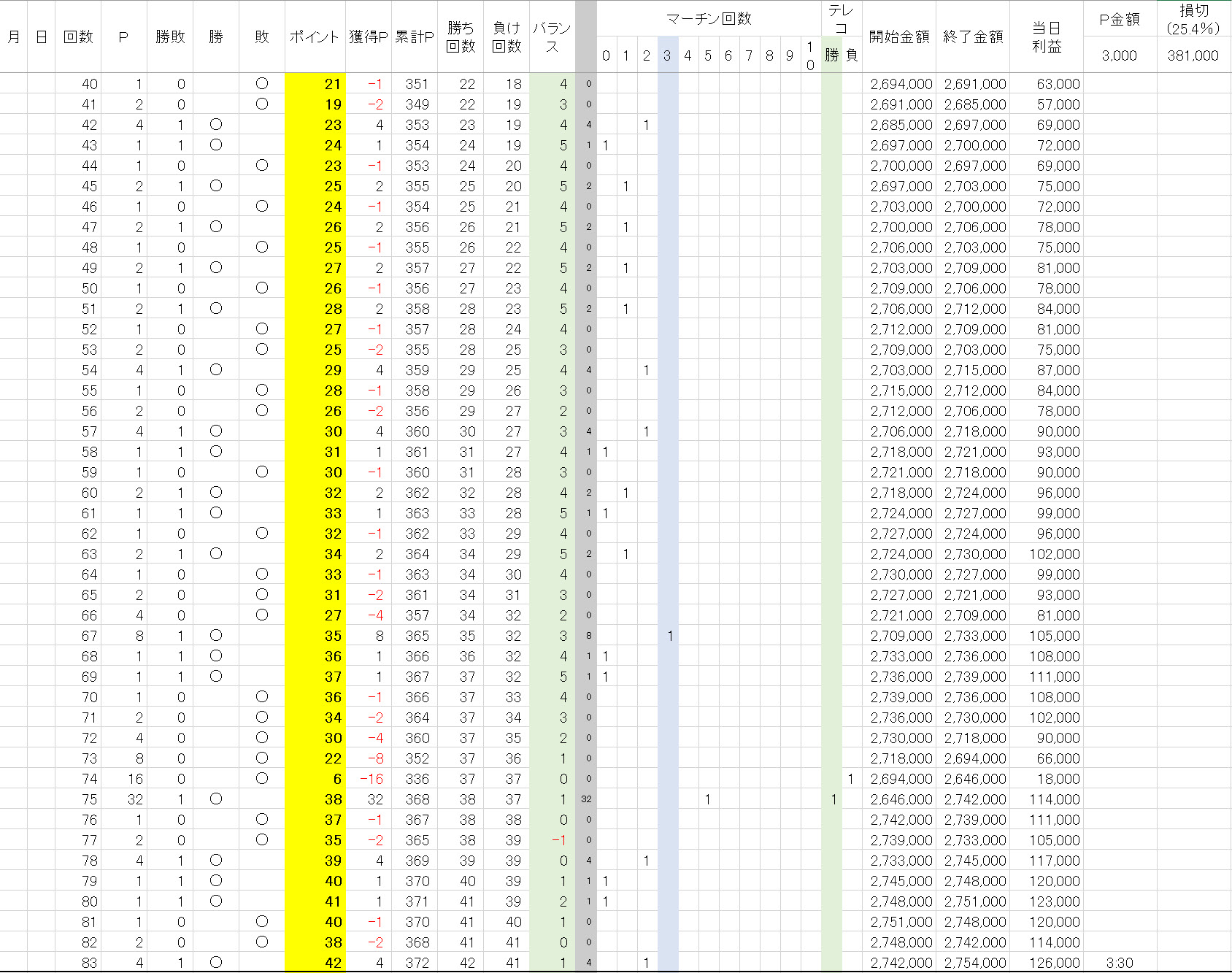Viewport: 1232px width, 973px height.
Task: Click the P value 32 in row 75
Action: tap(124, 799)
